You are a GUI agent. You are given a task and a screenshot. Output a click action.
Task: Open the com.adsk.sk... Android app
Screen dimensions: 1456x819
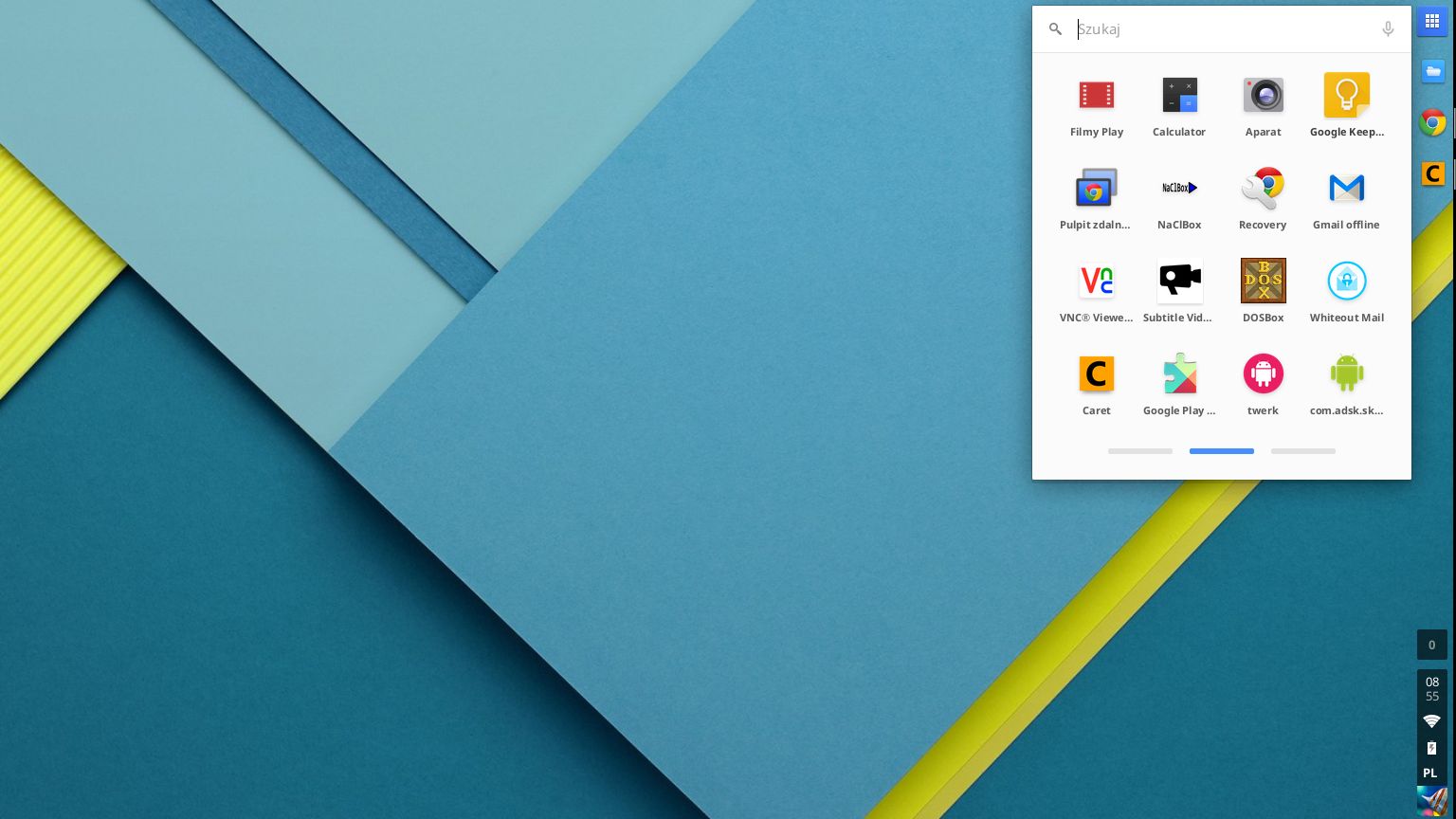pos(1347,374)
